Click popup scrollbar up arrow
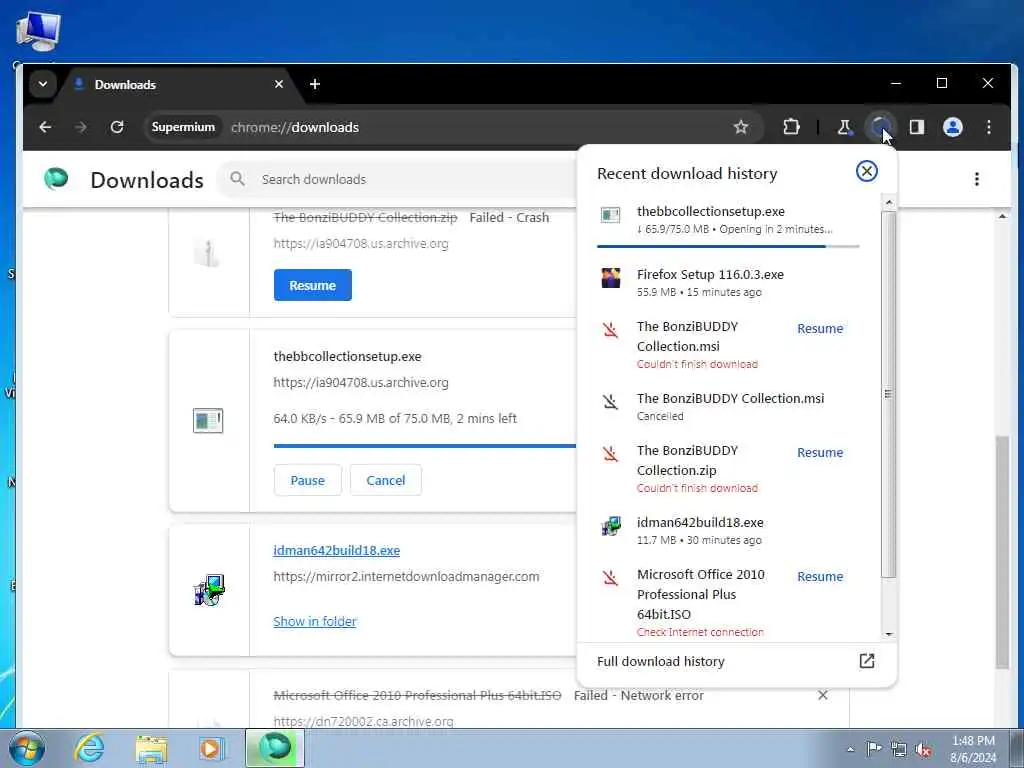Viewport: 1024px width, 768px height. tap(888, 202)
